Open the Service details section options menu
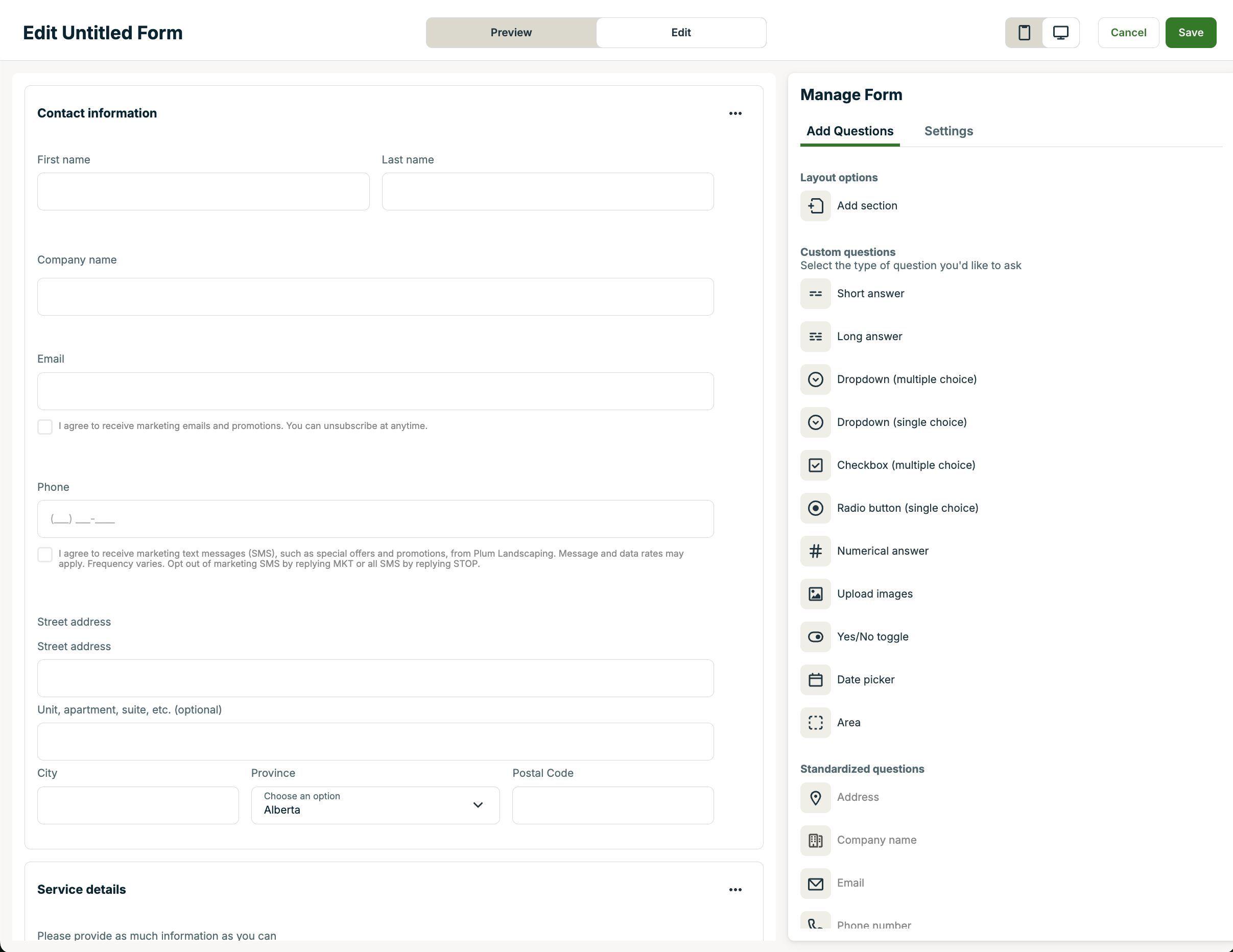1233x952 pixels. click(735, 889)
